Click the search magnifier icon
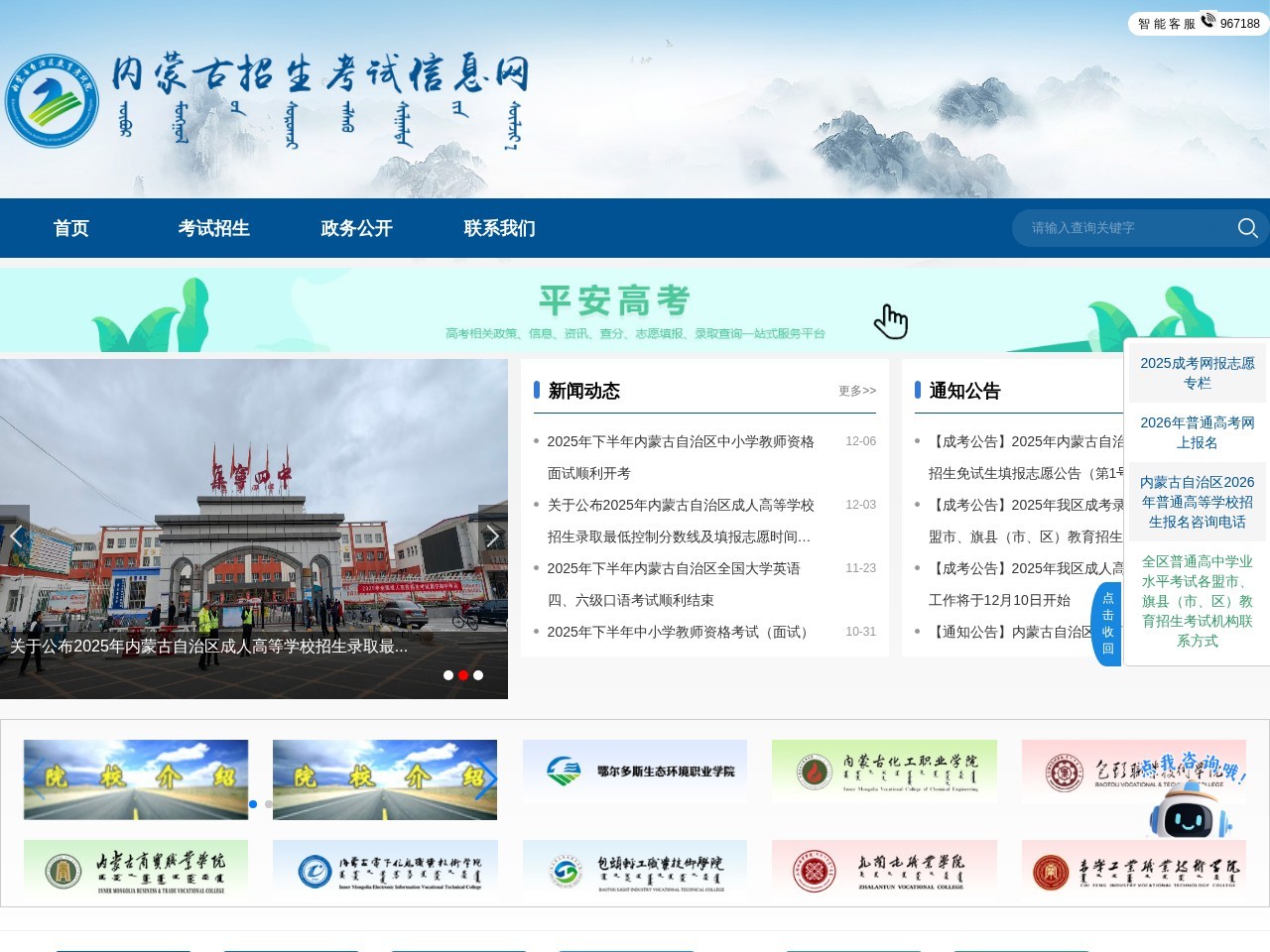This screenshot has width=1270, height=952. click(1247, 228)
